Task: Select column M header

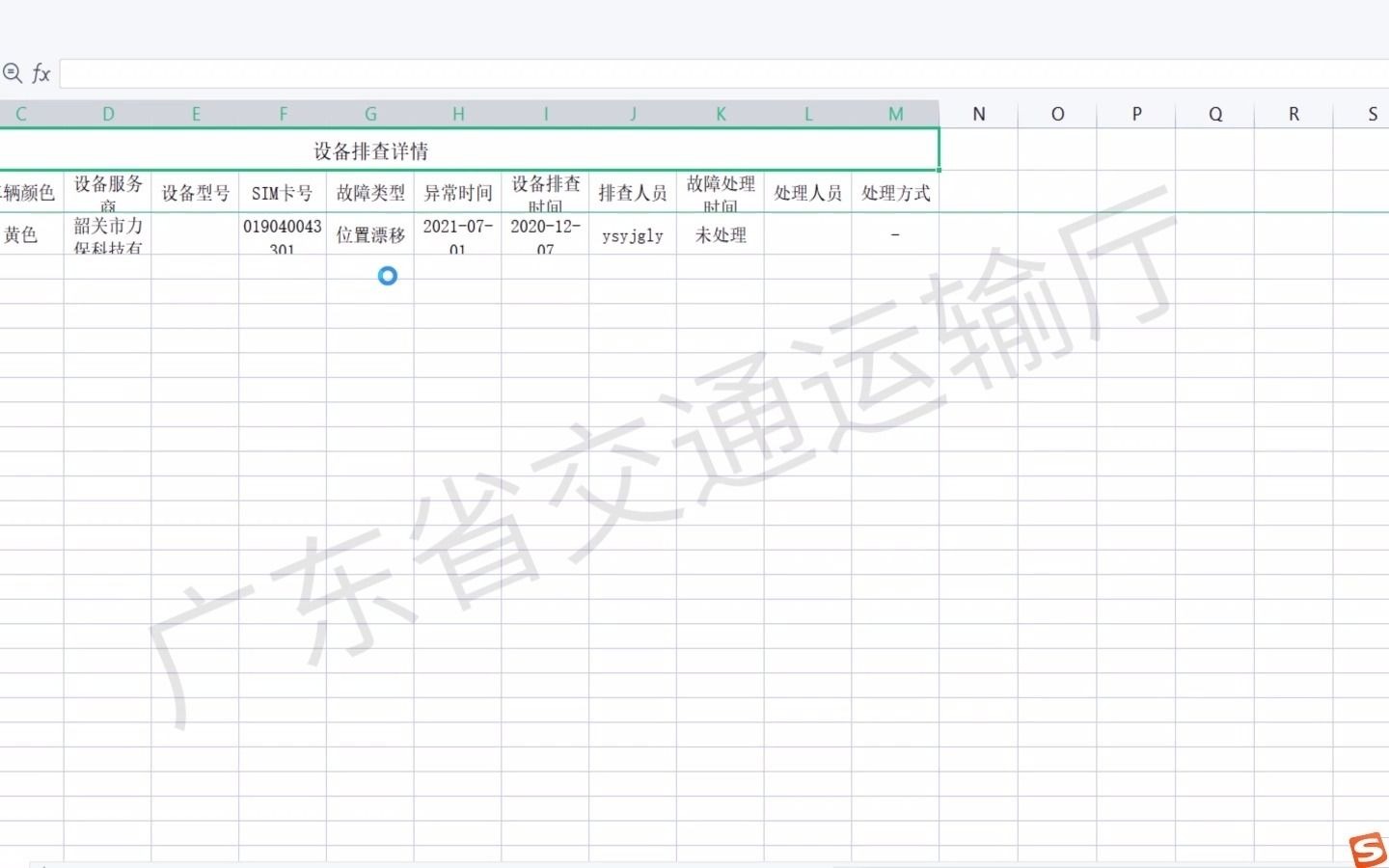Action: (x=896, y=114)
